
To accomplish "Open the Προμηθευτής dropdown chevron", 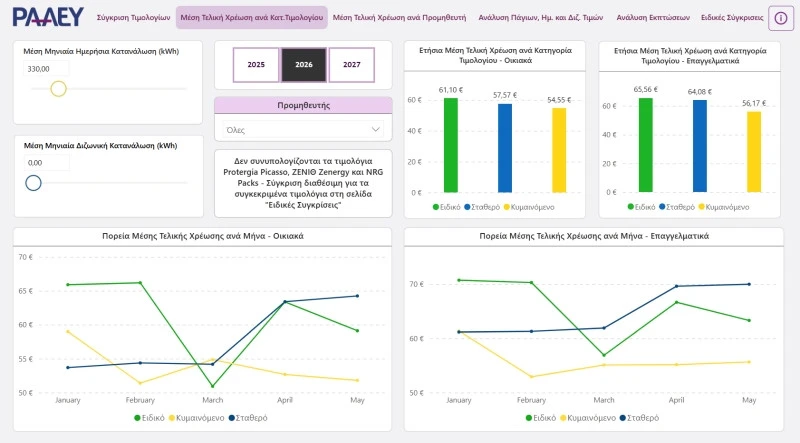I will 376,130.
